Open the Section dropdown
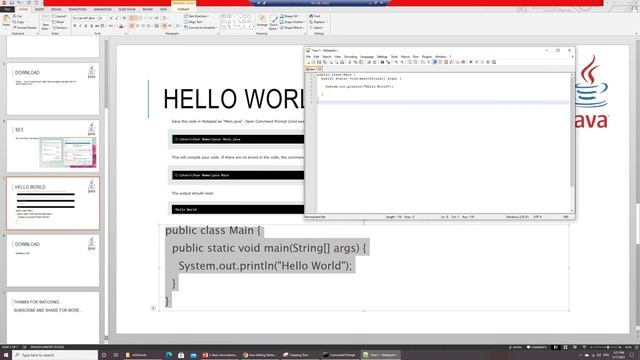Screen dimensions: 640x360 (60, 28)
